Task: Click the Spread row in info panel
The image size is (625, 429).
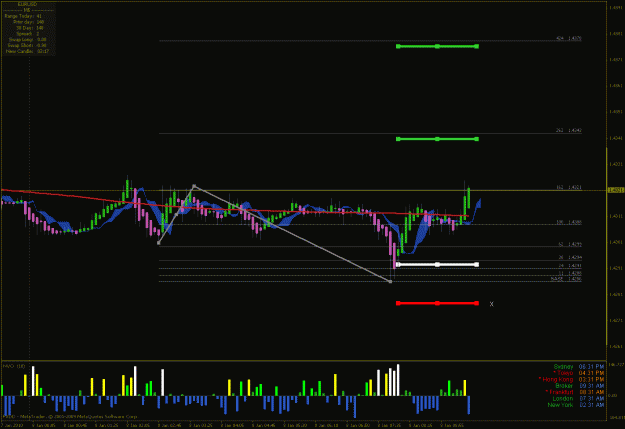Action: pyautogui.click(x=28, y=34)
